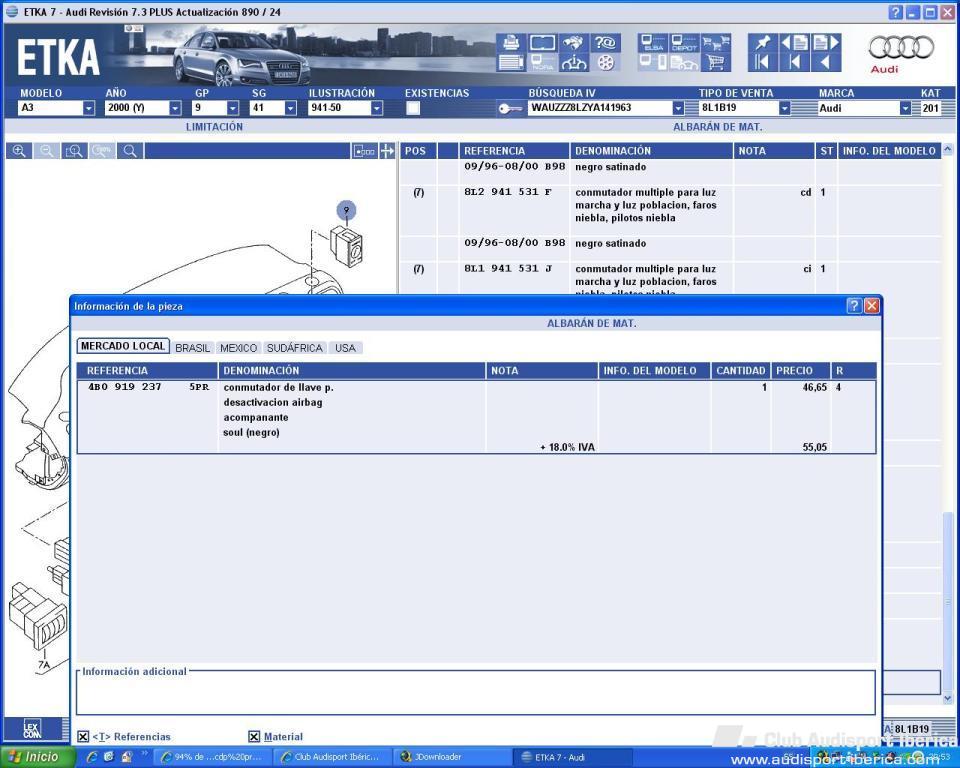960x768 pixels.
Task: Click the print icon in the toolbar
Action: pos(511,42)
